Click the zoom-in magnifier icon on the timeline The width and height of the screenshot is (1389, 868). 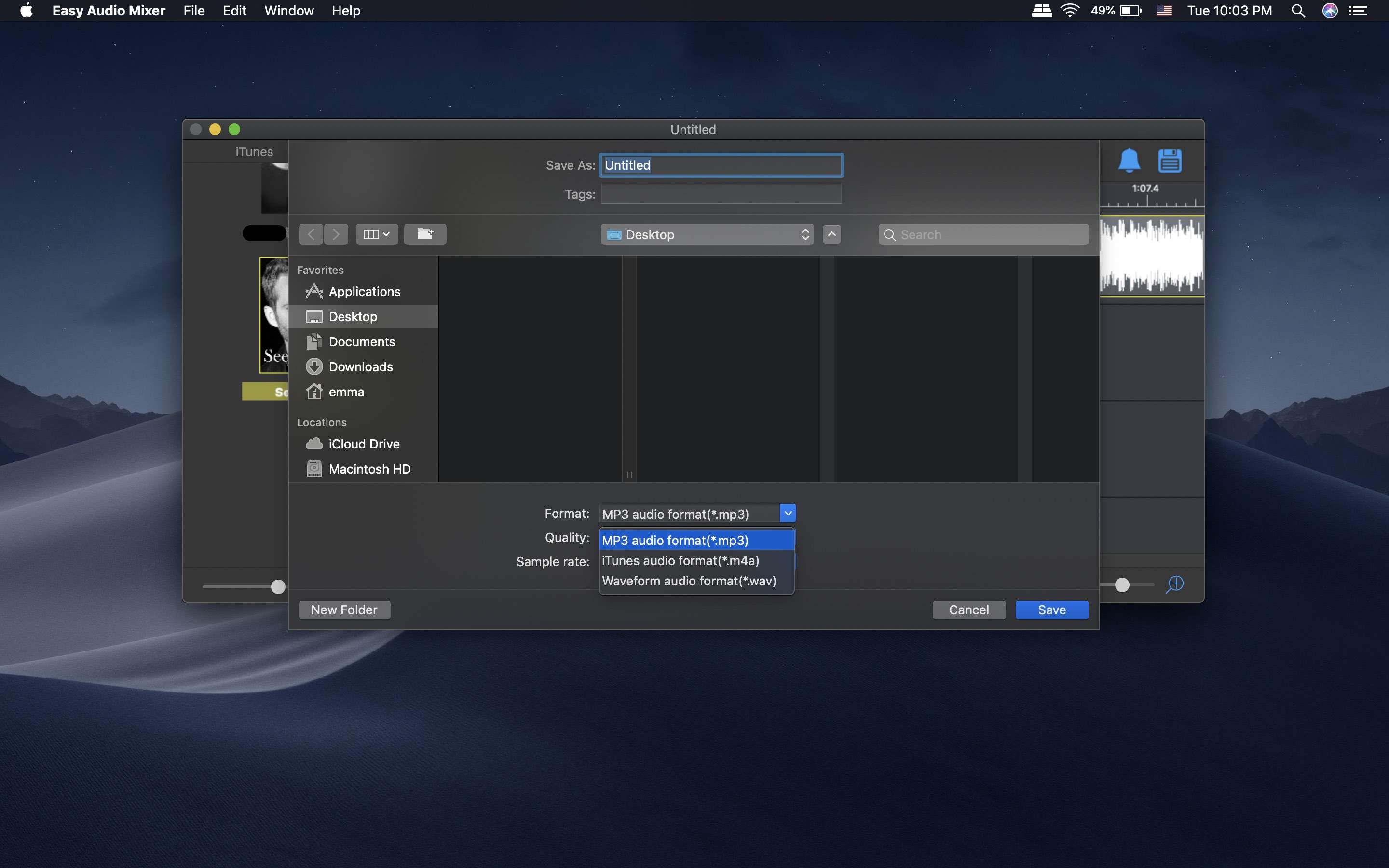(x=1175, y=584)
